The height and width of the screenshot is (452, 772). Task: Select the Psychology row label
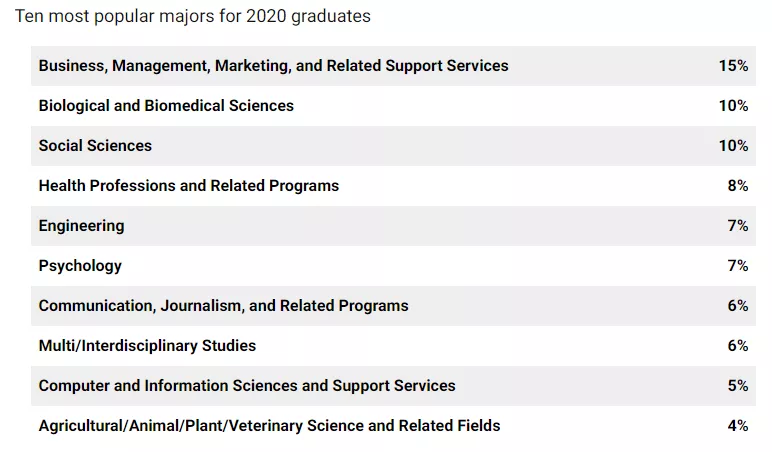[80, 266]
